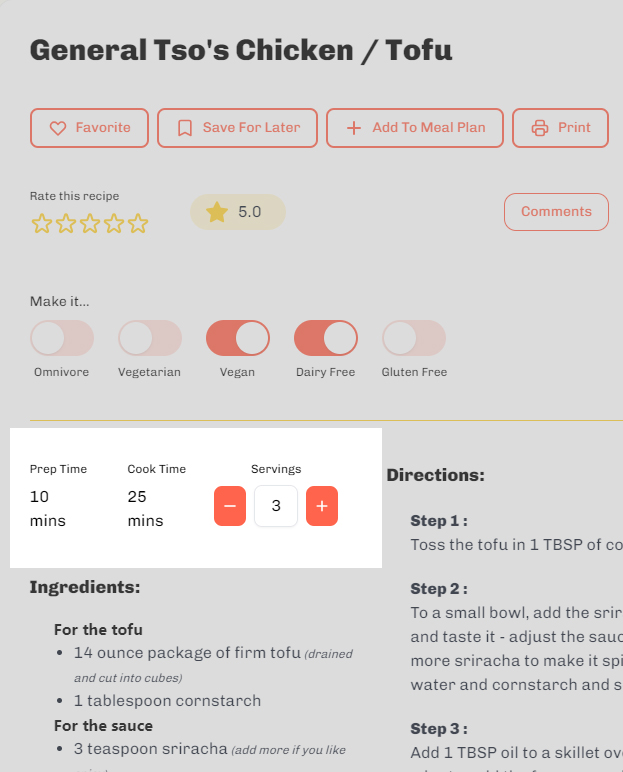Click the plus icon on Add To Meal Plan
Image resolution: width=623 pixels, height=772 pixels.
(354, 128)
